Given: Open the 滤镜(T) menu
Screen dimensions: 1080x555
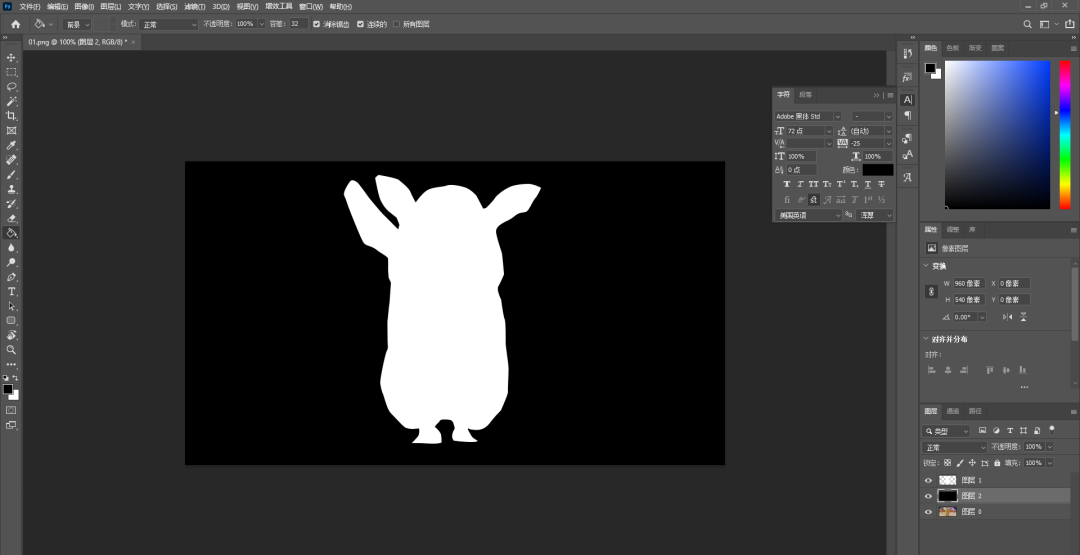Looking at the screenshot, I should 194,6.
